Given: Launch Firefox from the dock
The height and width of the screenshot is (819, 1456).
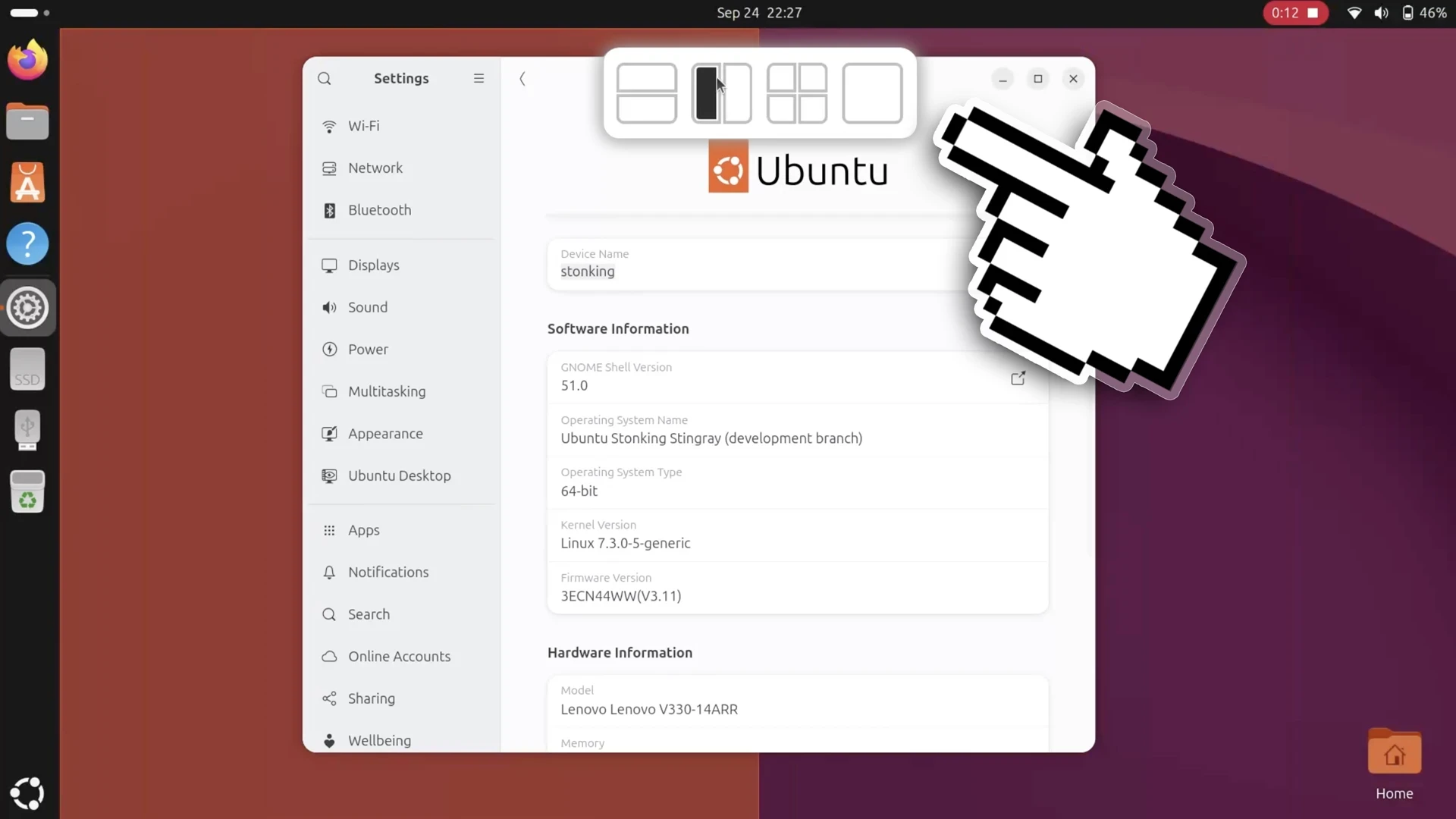Looking at the screenshot, I should (28, 60).
